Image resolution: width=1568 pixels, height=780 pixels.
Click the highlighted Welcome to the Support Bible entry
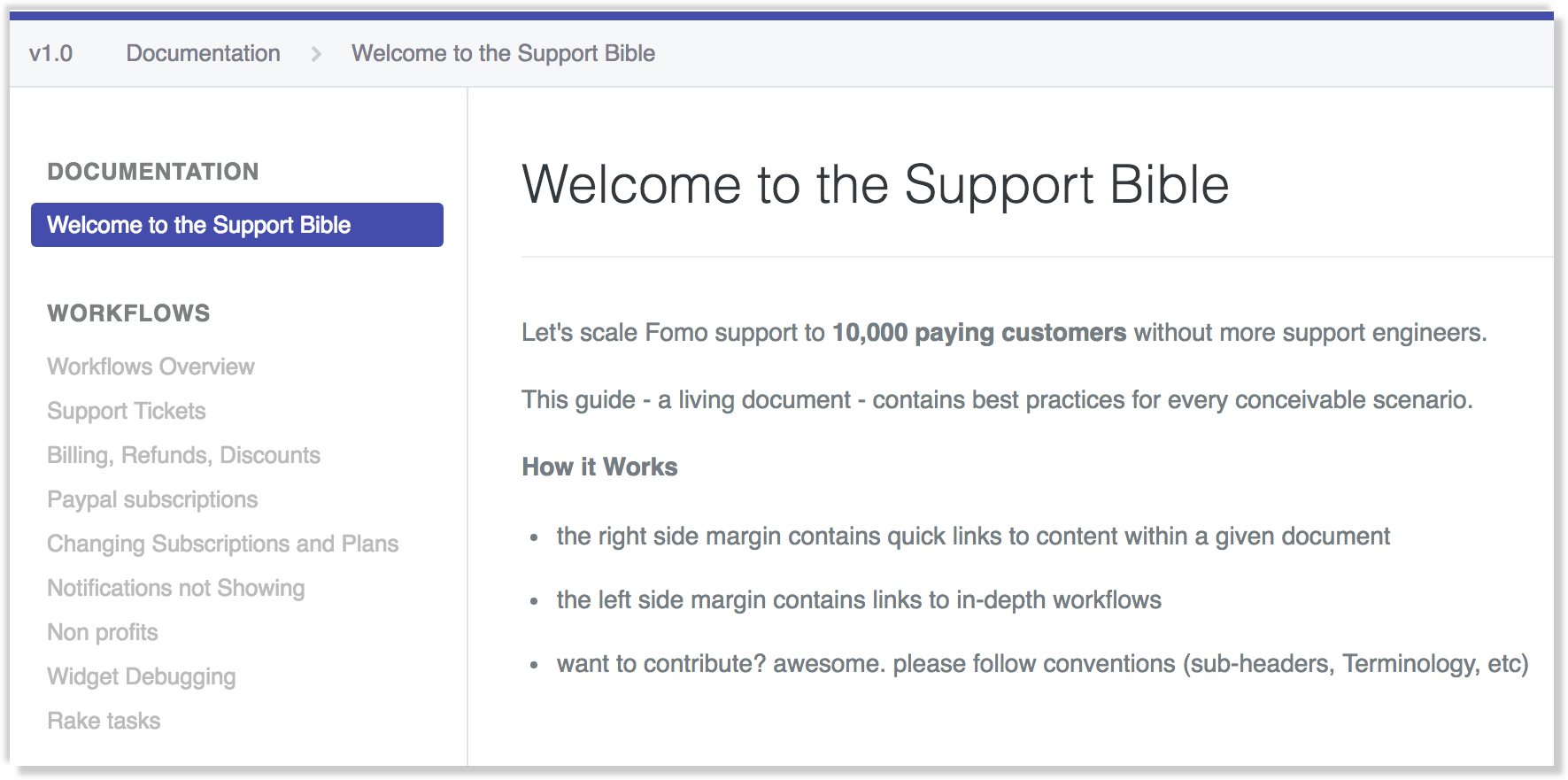[198, 225]
